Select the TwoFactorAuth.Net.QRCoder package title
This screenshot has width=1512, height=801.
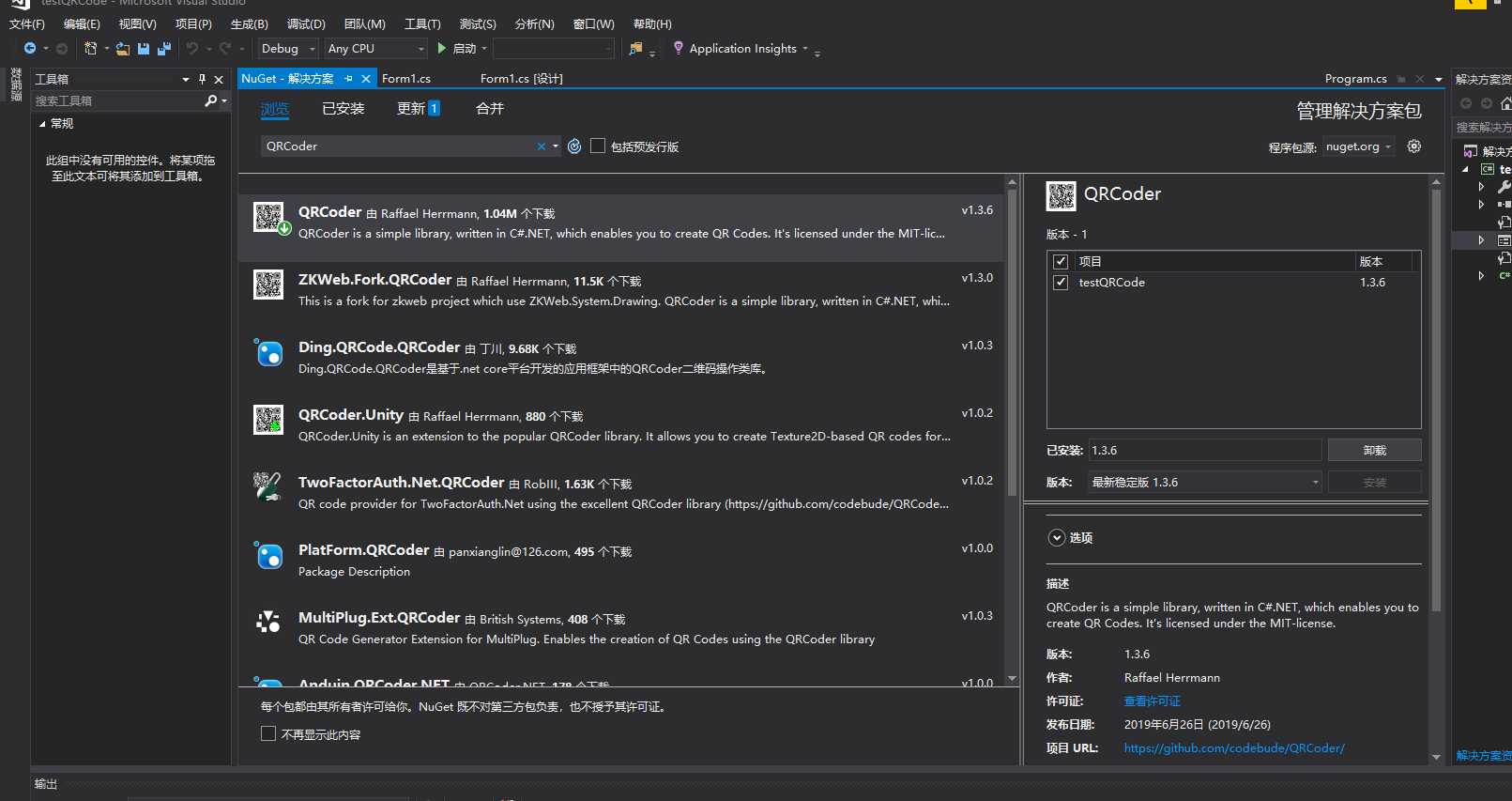[x=402, y=483]
